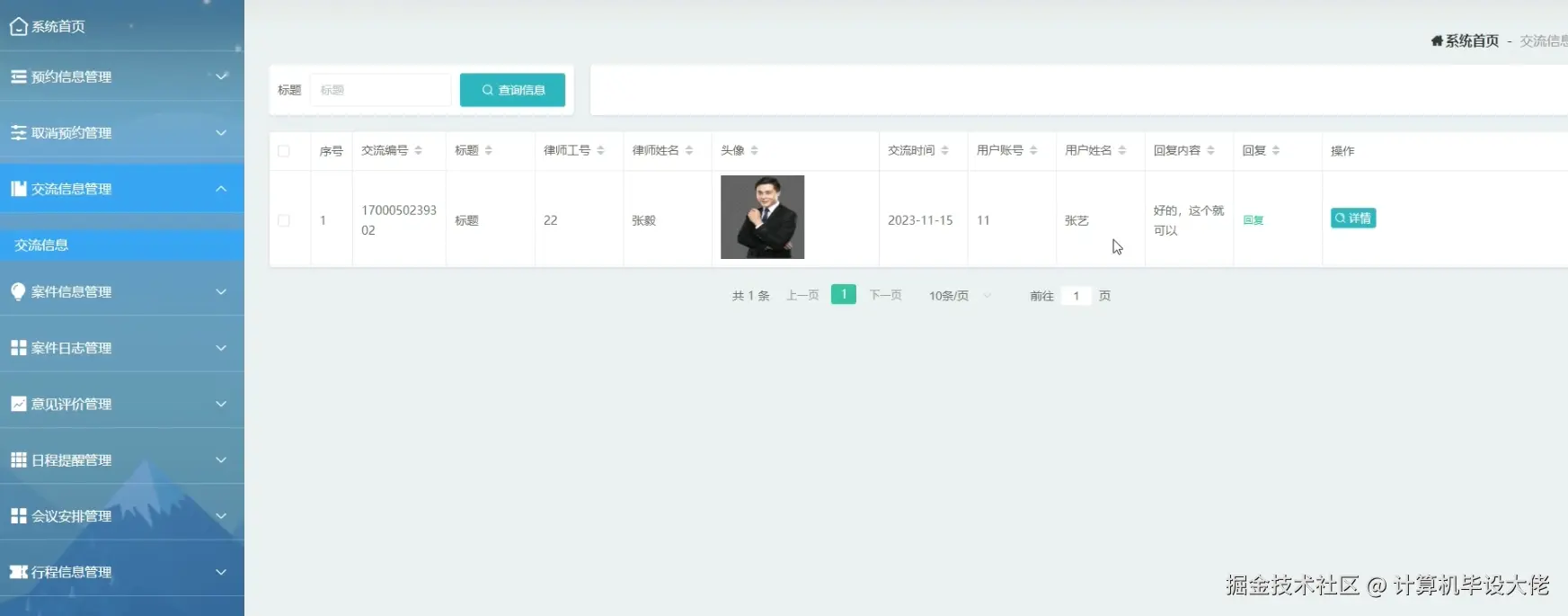Select 交流信息 submenu item

click(122, 245)
